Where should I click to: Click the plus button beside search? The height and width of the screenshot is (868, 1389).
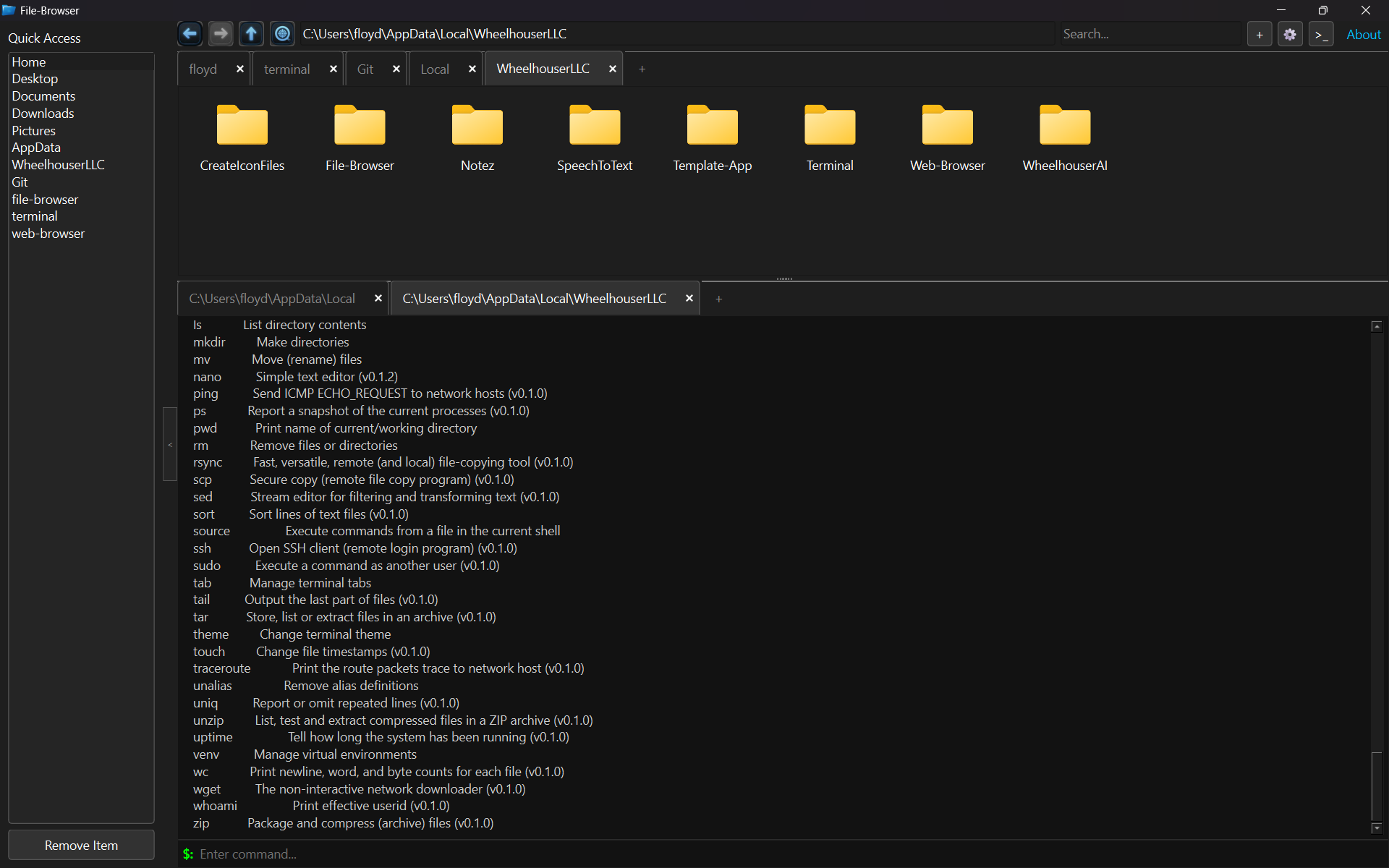pyautogui.click(x=1260, y=34)
